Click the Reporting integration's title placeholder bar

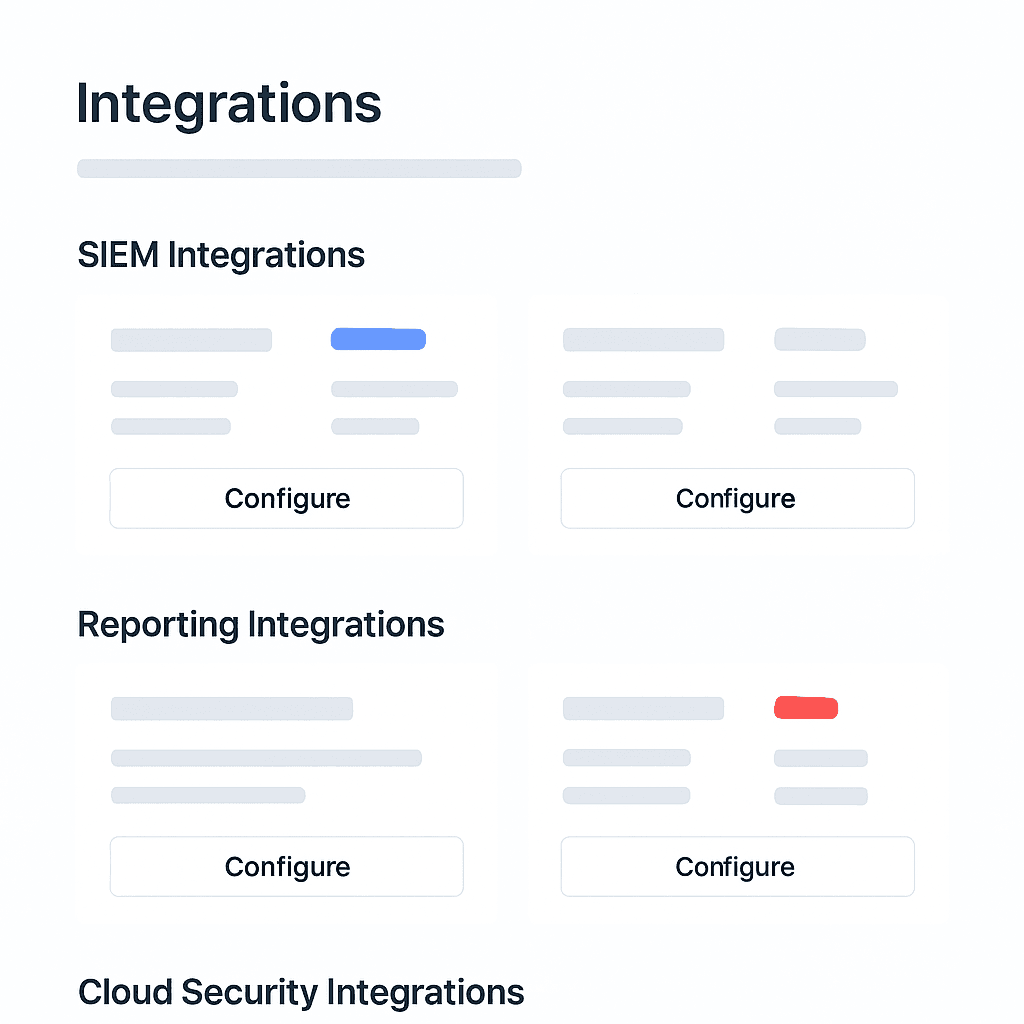pyautogui.click(x=232, y=708)
